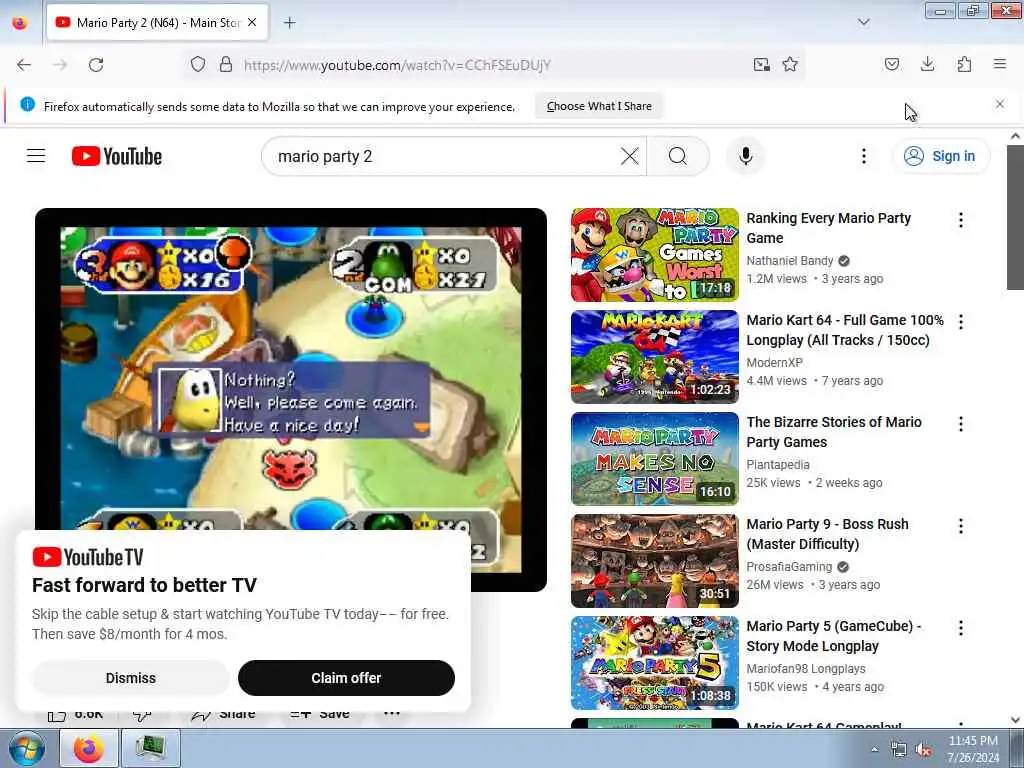Open the Windows Start menu
This screenshot has height=768, width=1024.
27,748
